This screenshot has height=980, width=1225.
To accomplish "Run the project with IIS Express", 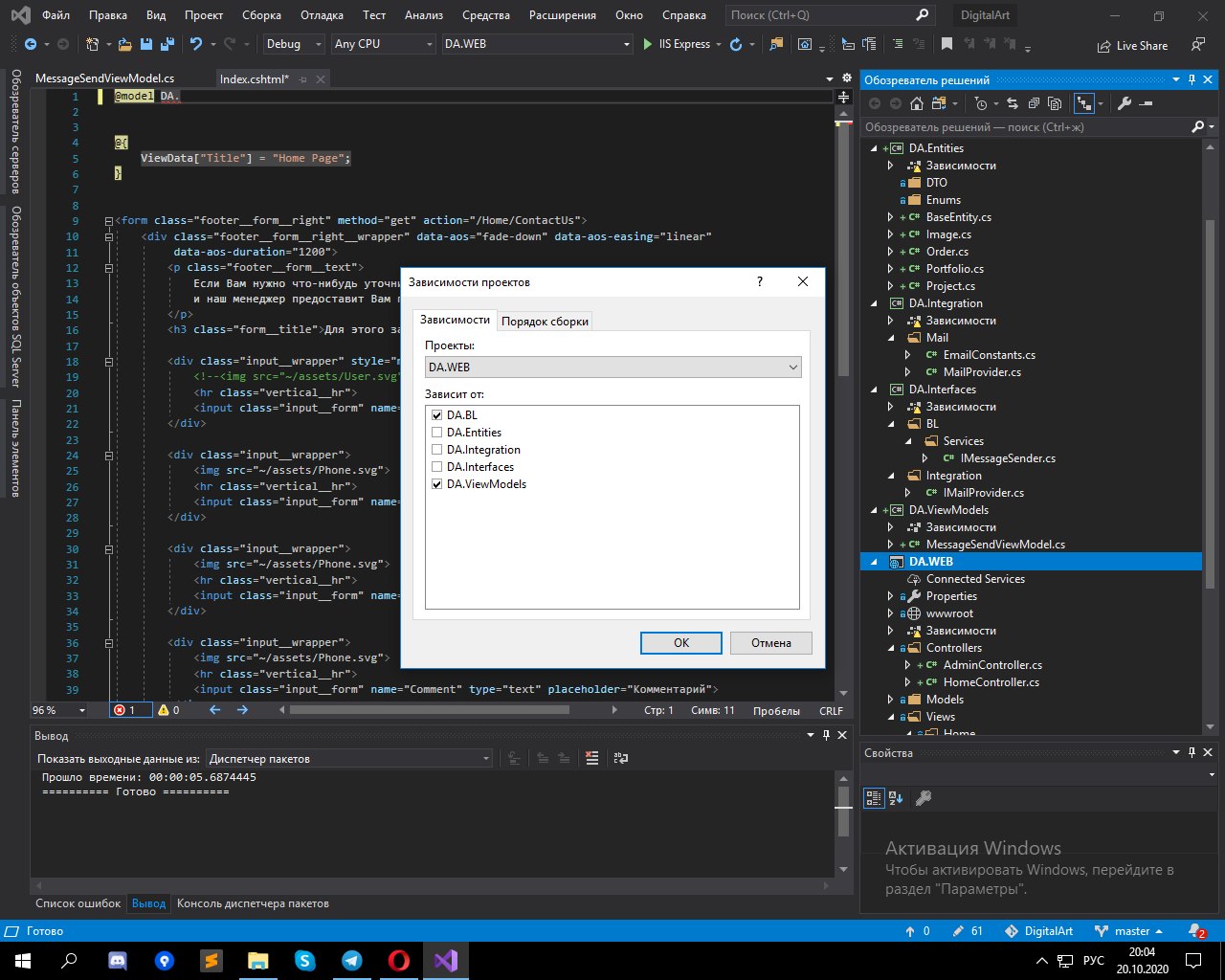I will click(677, 44).
